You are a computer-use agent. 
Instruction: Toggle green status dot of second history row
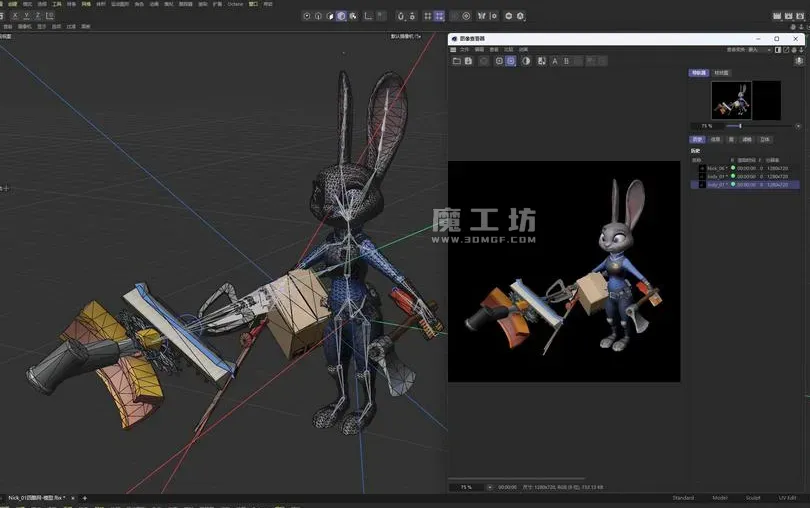pyautogui.click(x=733, y=176)
